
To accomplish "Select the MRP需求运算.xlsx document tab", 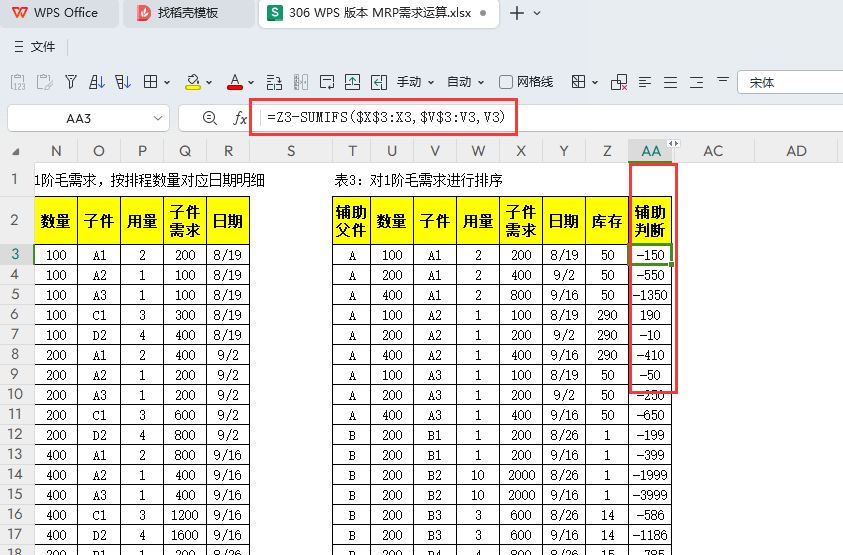I will pos(378,13).
